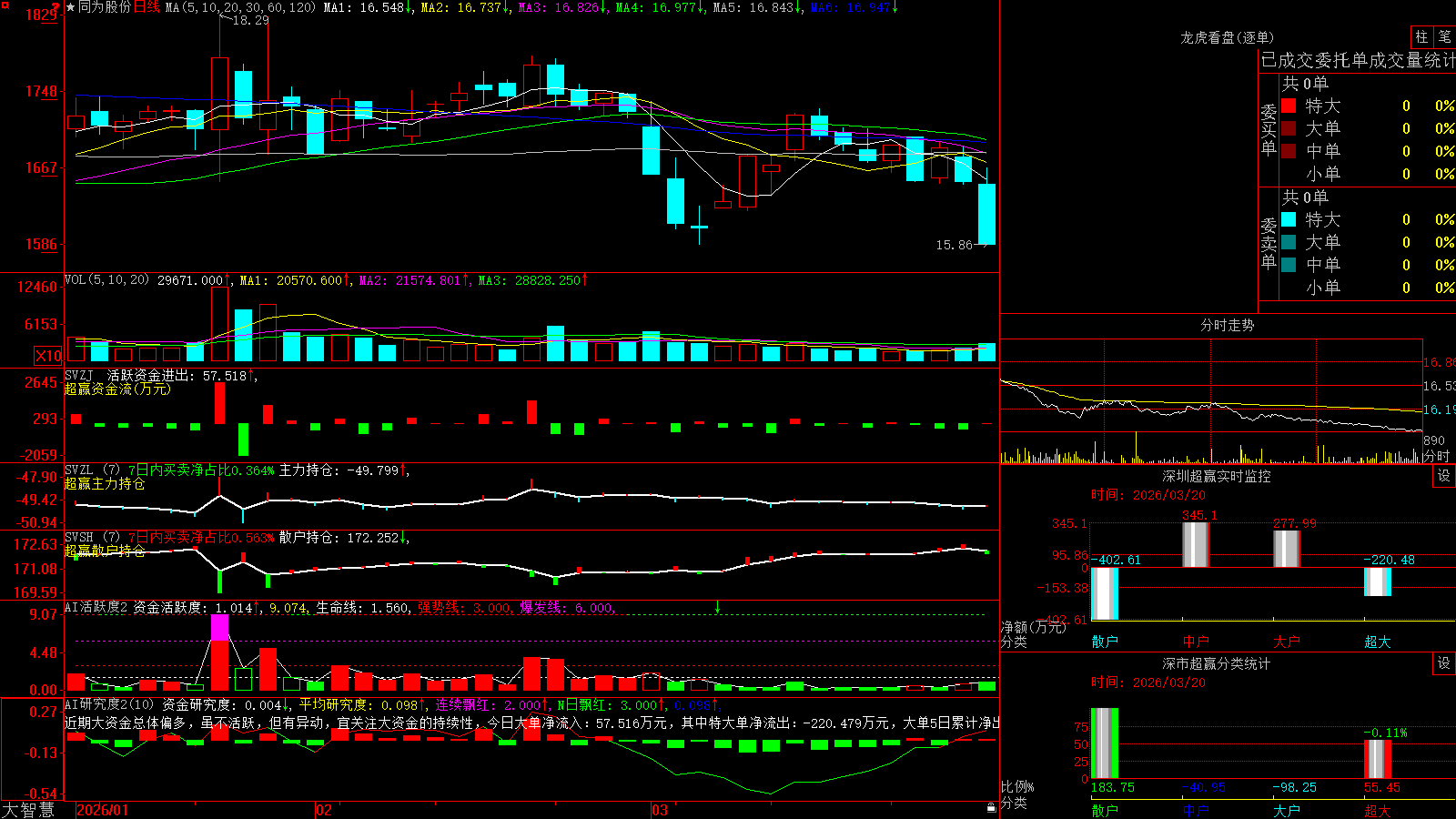Click the 15.86 low price marker
The width and height of the screenshot is (1456, 819).
click(954, 245)
